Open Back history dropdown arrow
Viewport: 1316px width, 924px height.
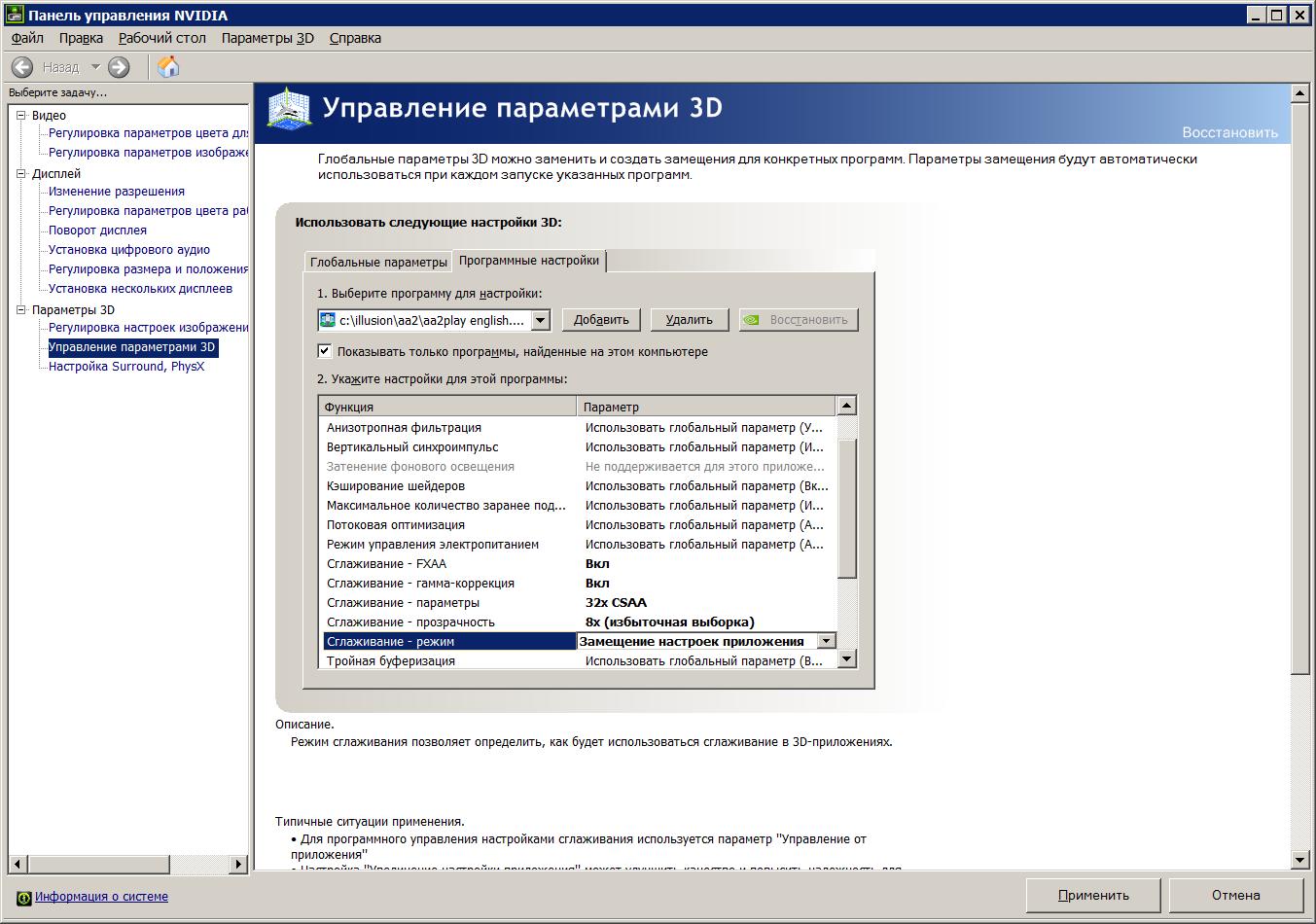pyautogui.click(x=95, y=67)
